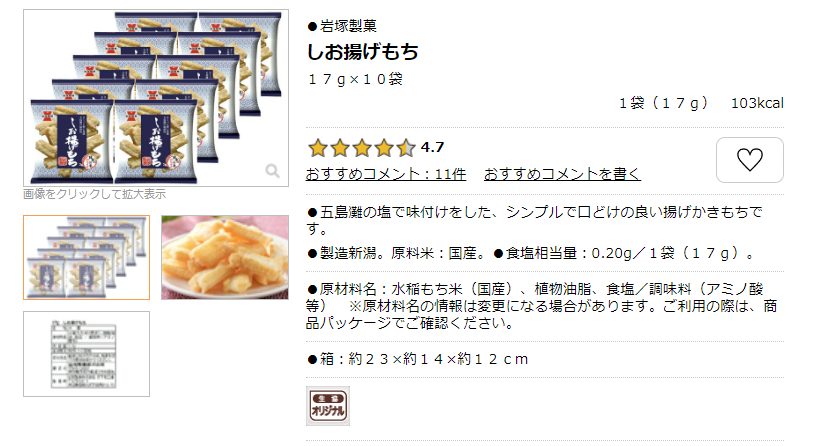The image size is (838, 446).
Task: Select the fried mochi on plate thumbnail
Action: click(225, 257)
